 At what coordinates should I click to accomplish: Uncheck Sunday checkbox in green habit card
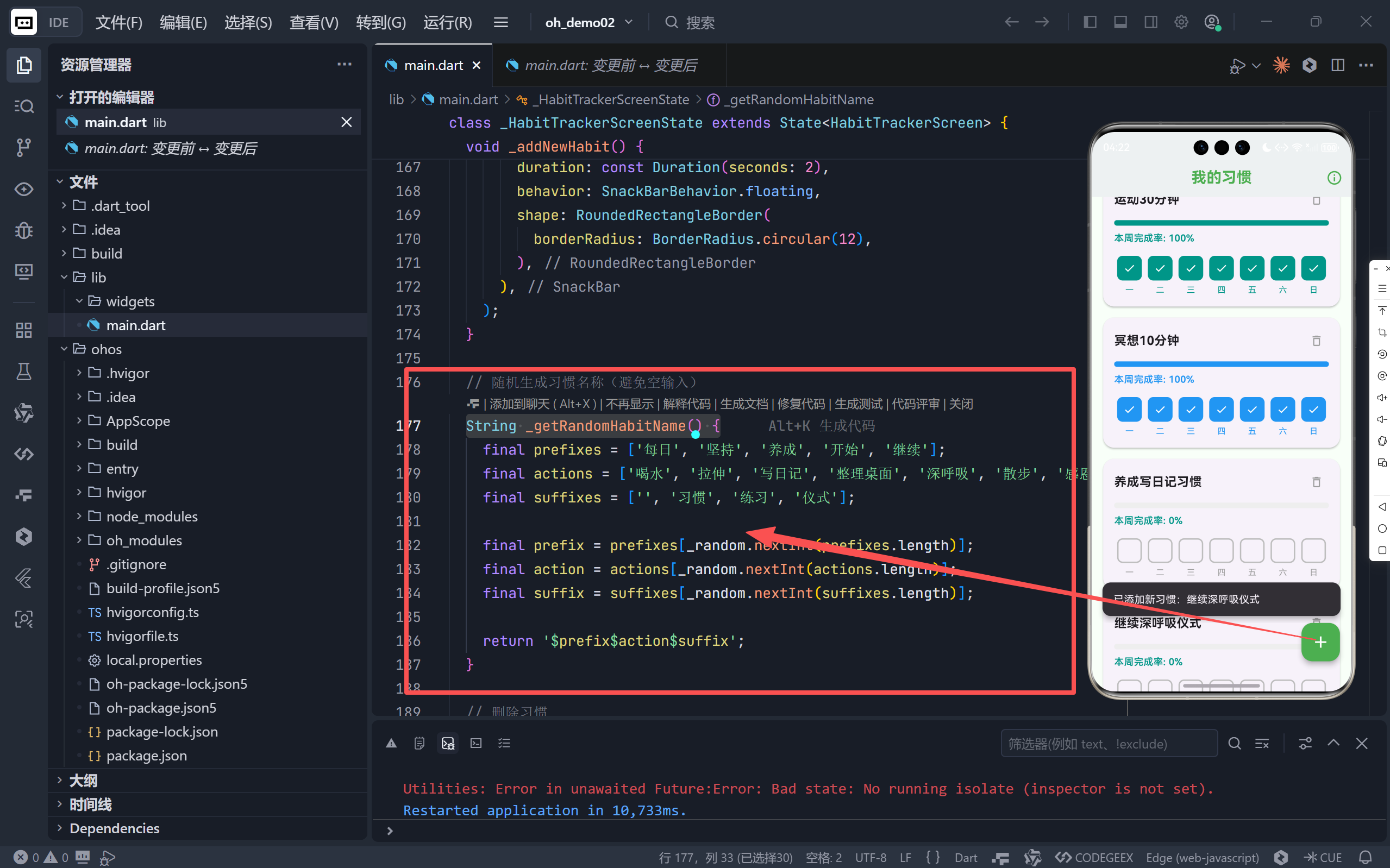[1313, 268]
